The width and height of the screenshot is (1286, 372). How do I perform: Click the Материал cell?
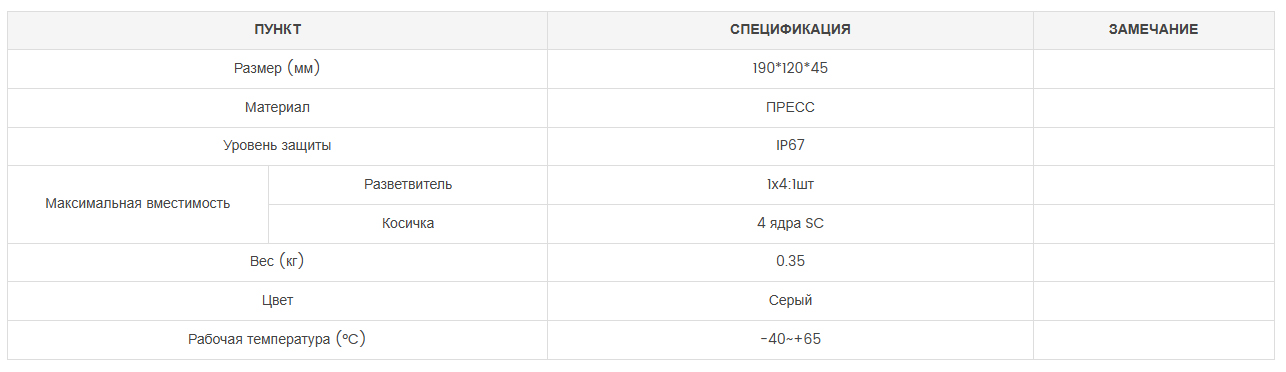tap(277, 107)
